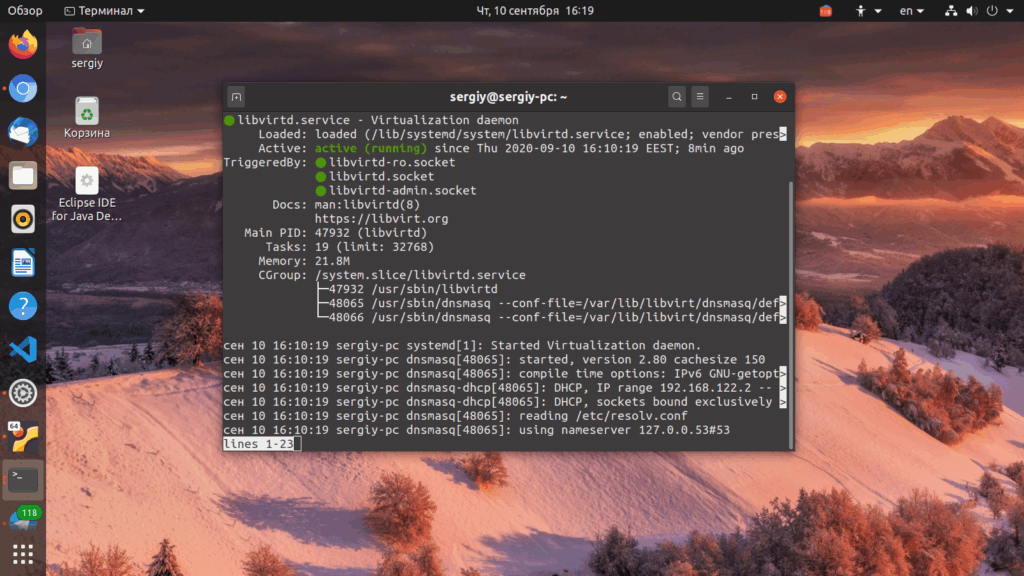Click '/system.slice/libvirtd.service' CGroup text
This screenshot has width=1024, height=576.
tap(420, 275)
